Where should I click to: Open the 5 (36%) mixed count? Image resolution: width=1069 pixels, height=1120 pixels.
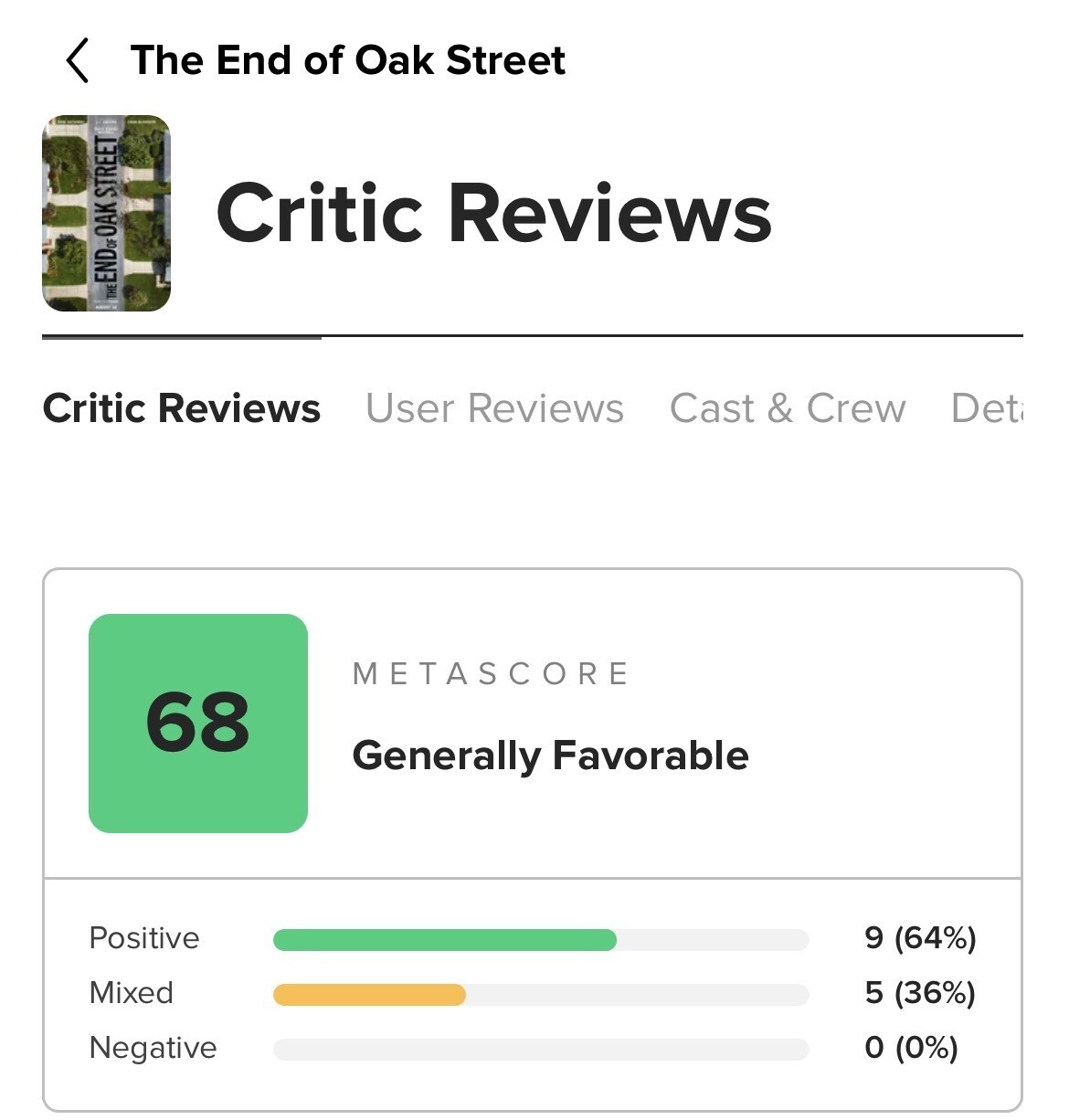coord(920,993)
